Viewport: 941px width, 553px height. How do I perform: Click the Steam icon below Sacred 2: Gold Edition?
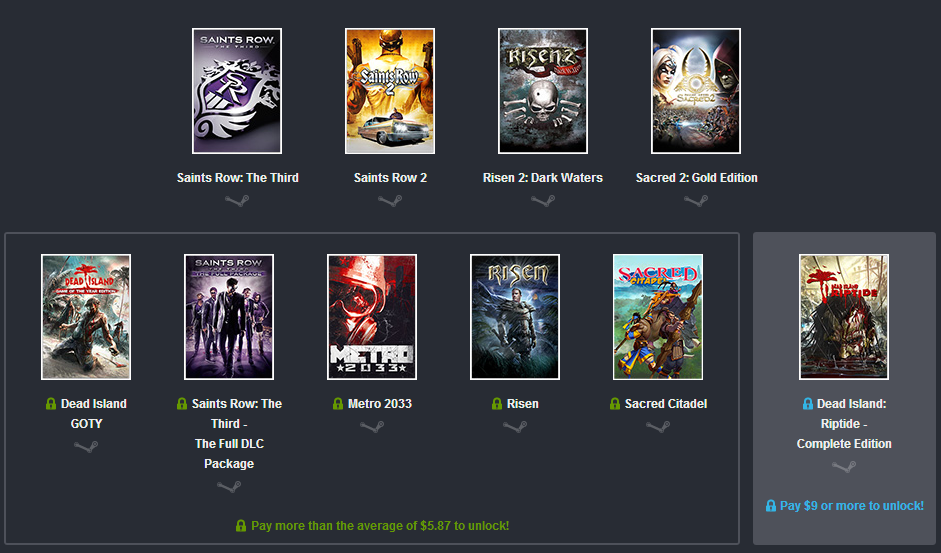pos(696,201)
